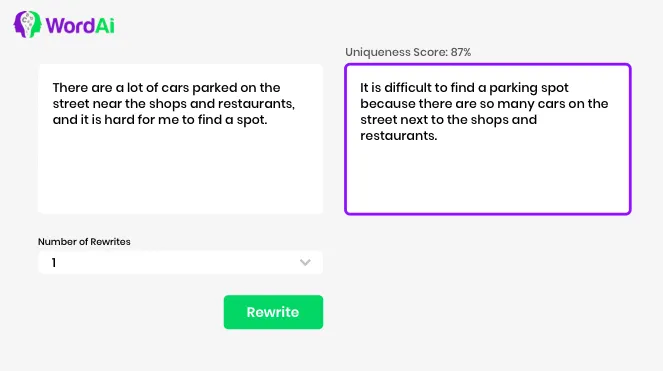Click empty space inside the purple-bordered output box

488,180
